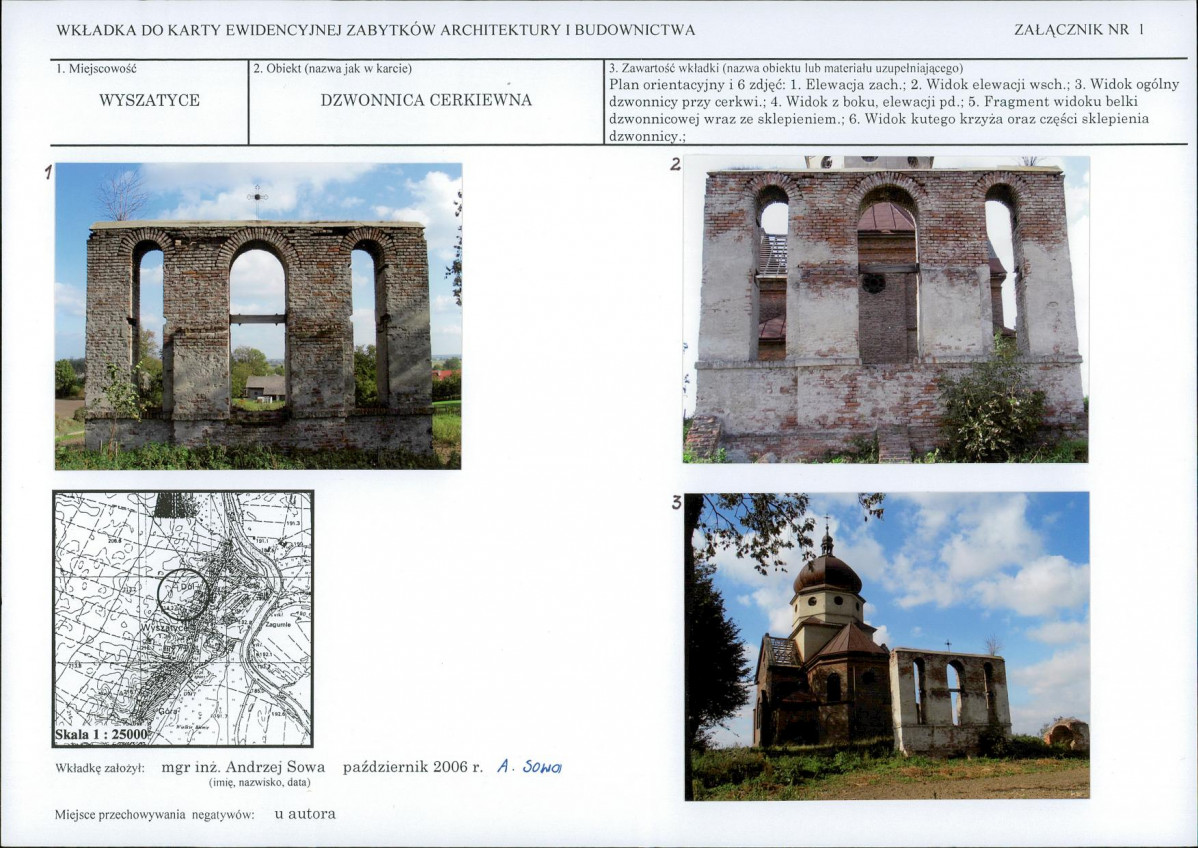Click the "2. Obiekt (nazwa jak w karcie)" label

pyautogui.click(x=332, y=69)
